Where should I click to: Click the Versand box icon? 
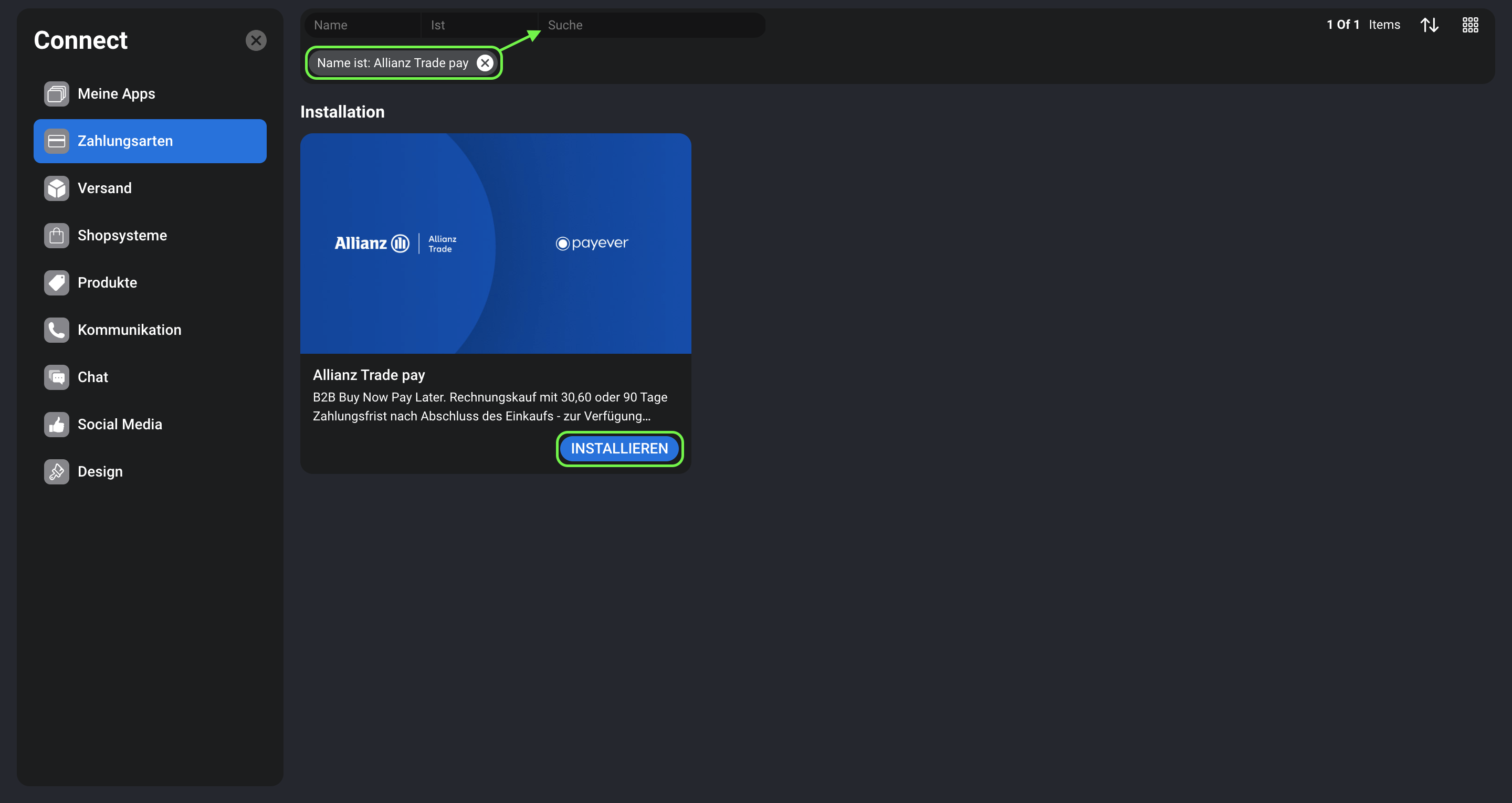[56, 188]
